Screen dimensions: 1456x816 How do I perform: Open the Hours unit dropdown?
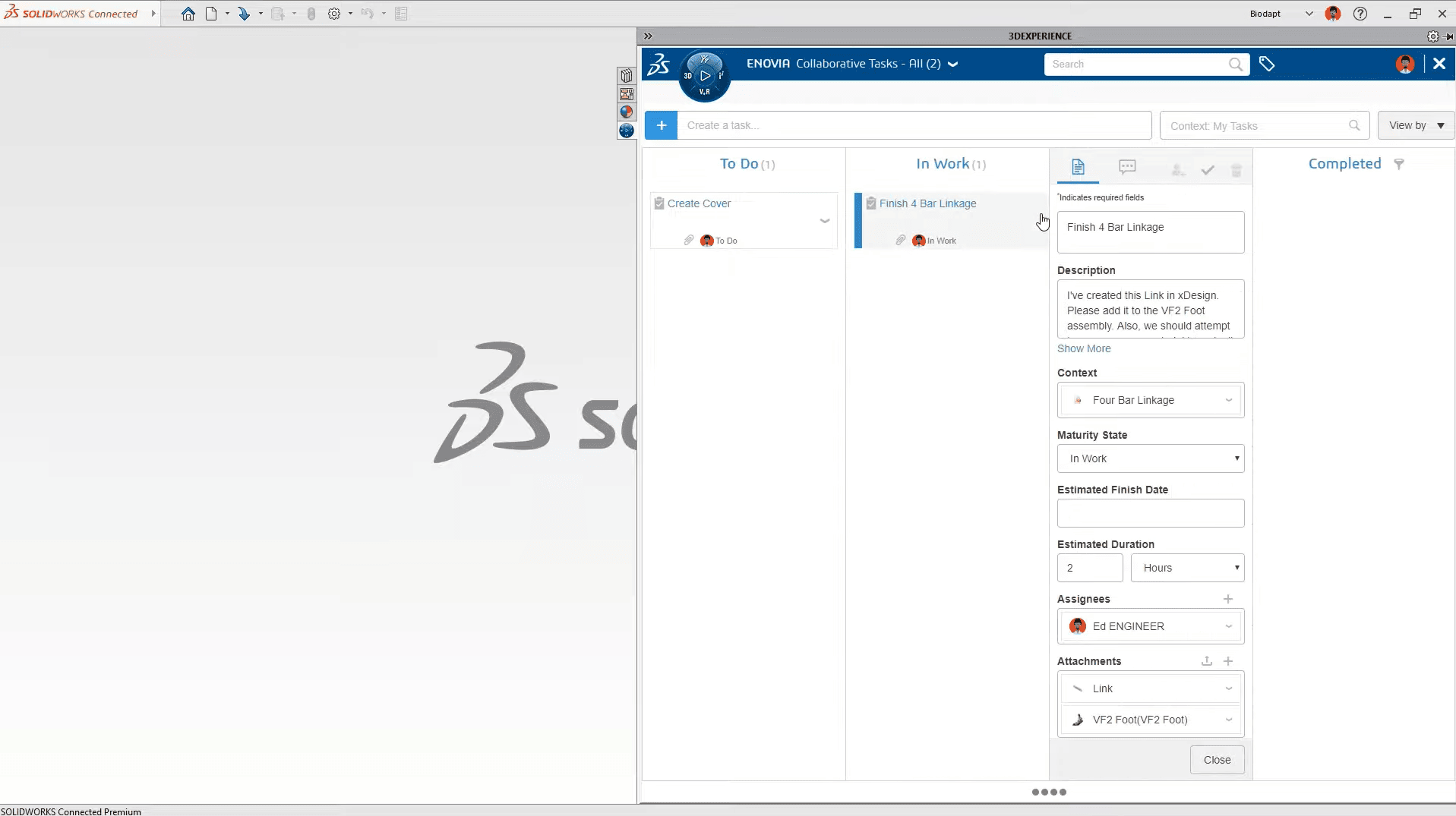[1187, 568]
